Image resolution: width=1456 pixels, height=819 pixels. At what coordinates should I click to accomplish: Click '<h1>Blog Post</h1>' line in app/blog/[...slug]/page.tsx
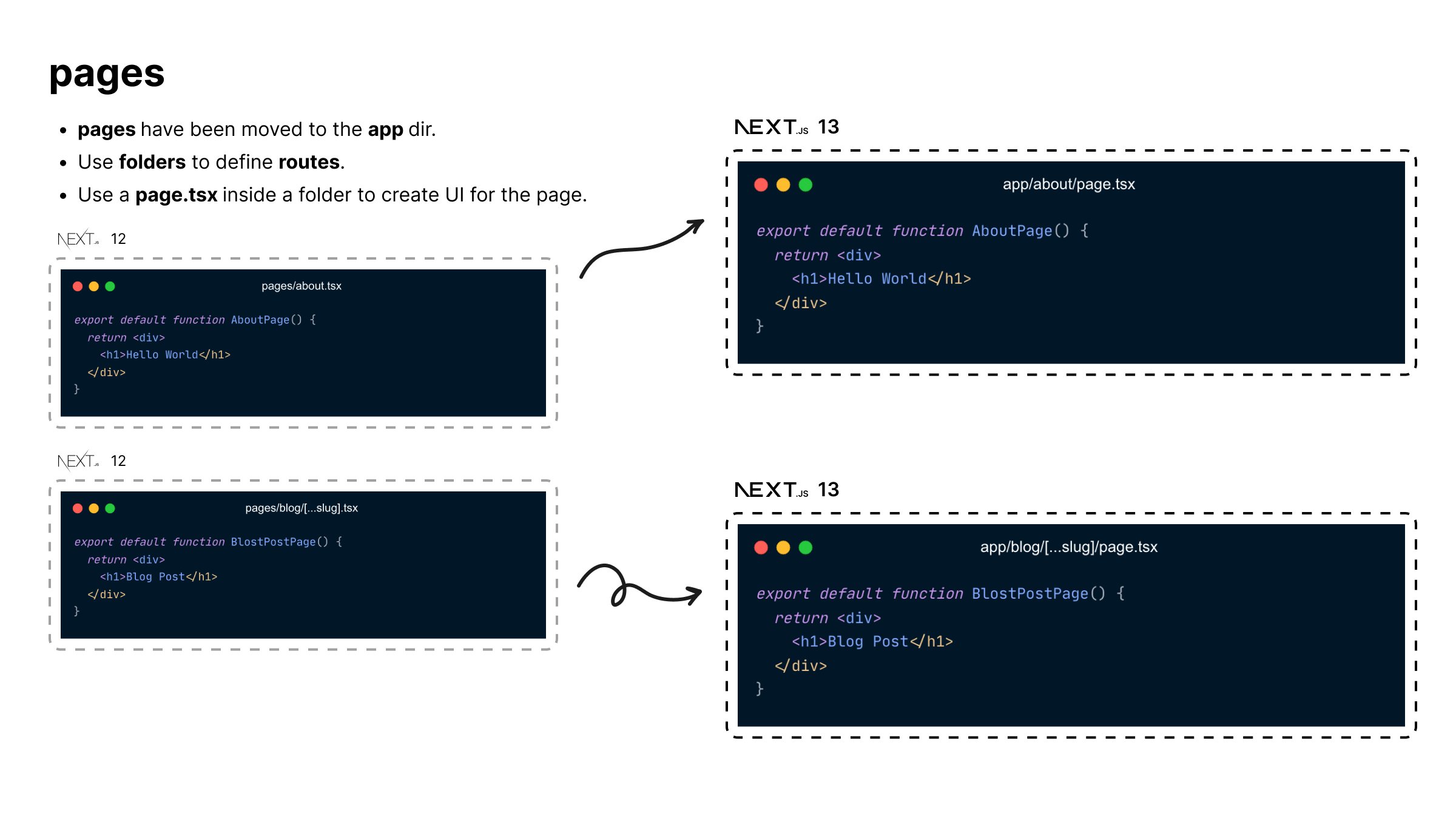[x=872, y=642]
